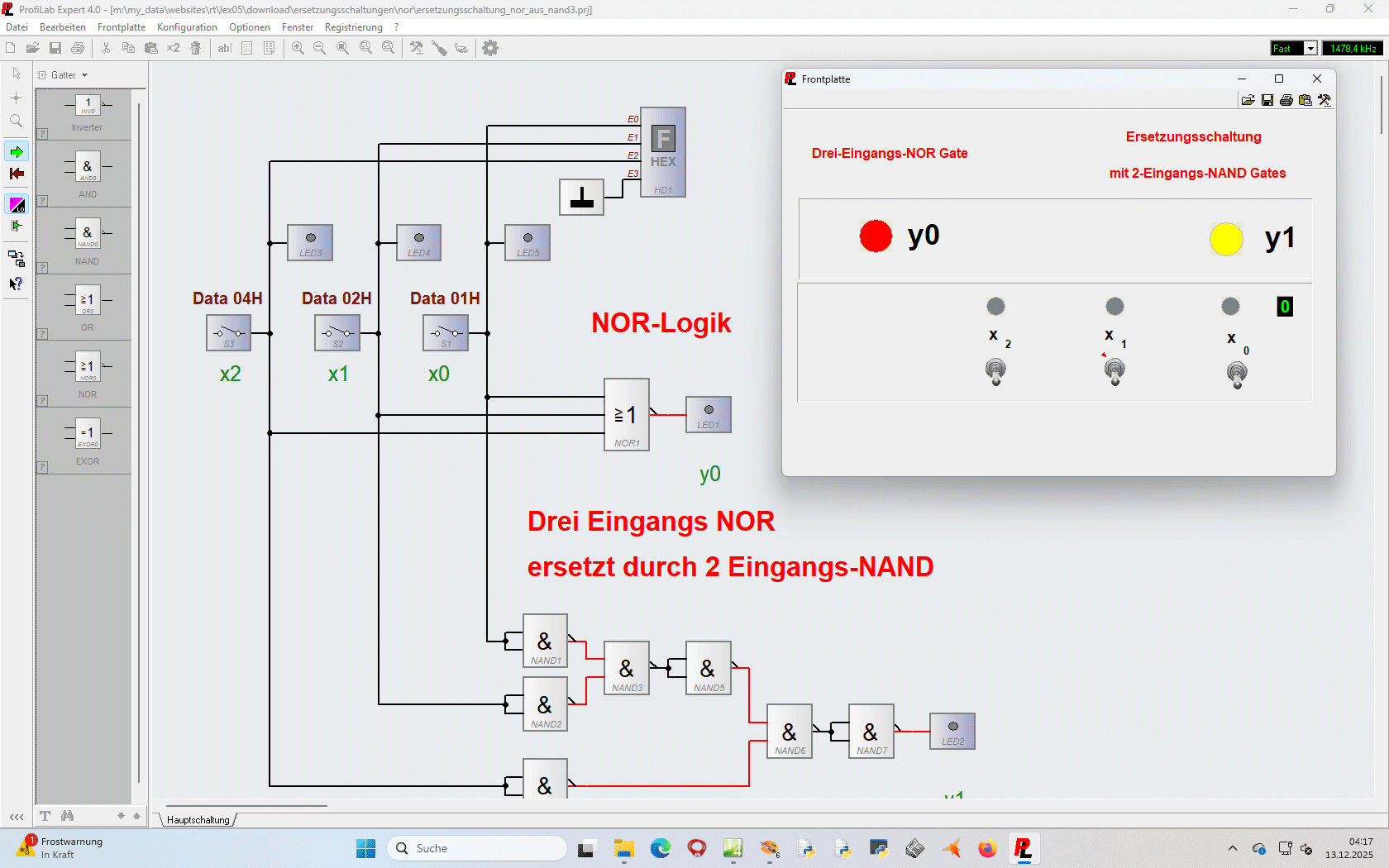1389x868 pixels.
Task: Switch to the Hauptschaltung sheet tab
Action: [x=198, y=820]
